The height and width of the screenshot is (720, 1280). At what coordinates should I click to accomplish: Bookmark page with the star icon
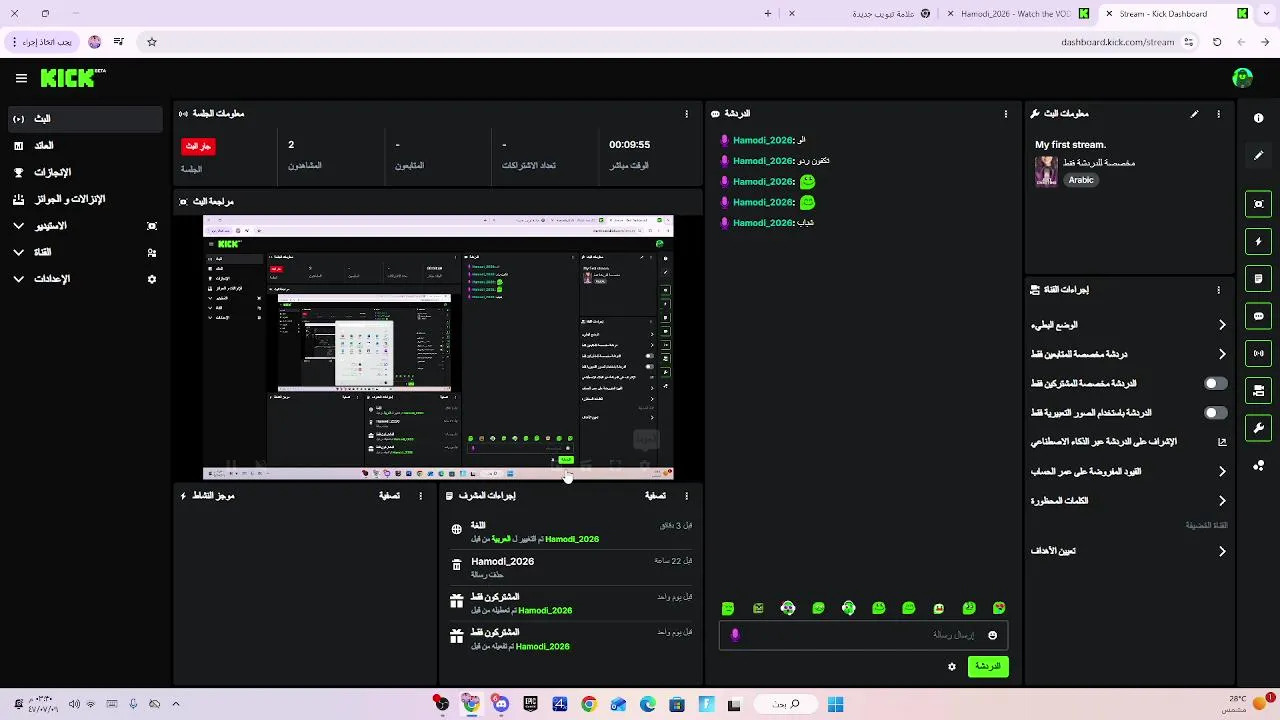152,42
